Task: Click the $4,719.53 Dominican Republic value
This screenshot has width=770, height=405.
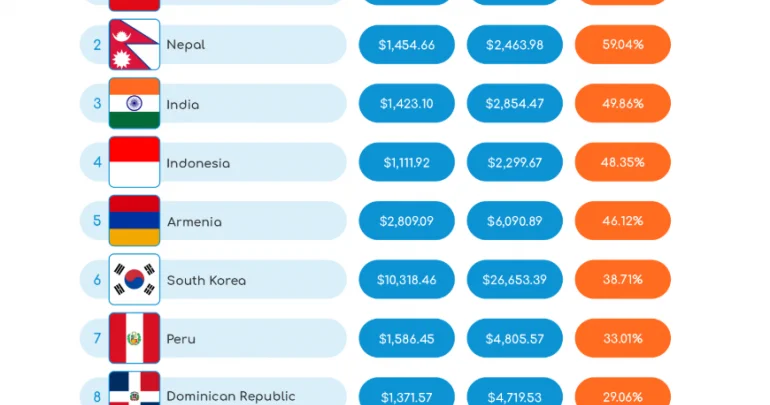Action: pos(515,391)
